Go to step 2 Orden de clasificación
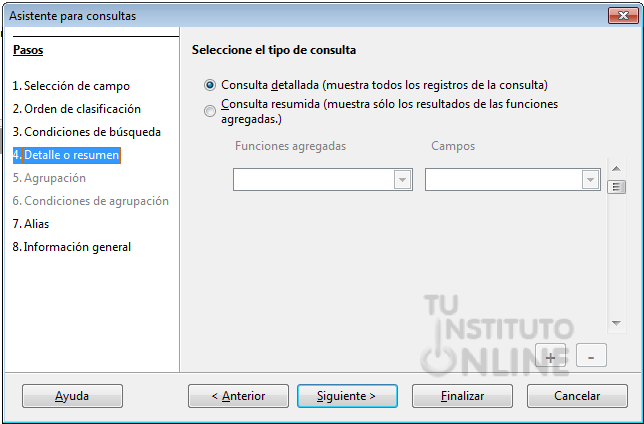Screen dimensions: 644x424 76,109
